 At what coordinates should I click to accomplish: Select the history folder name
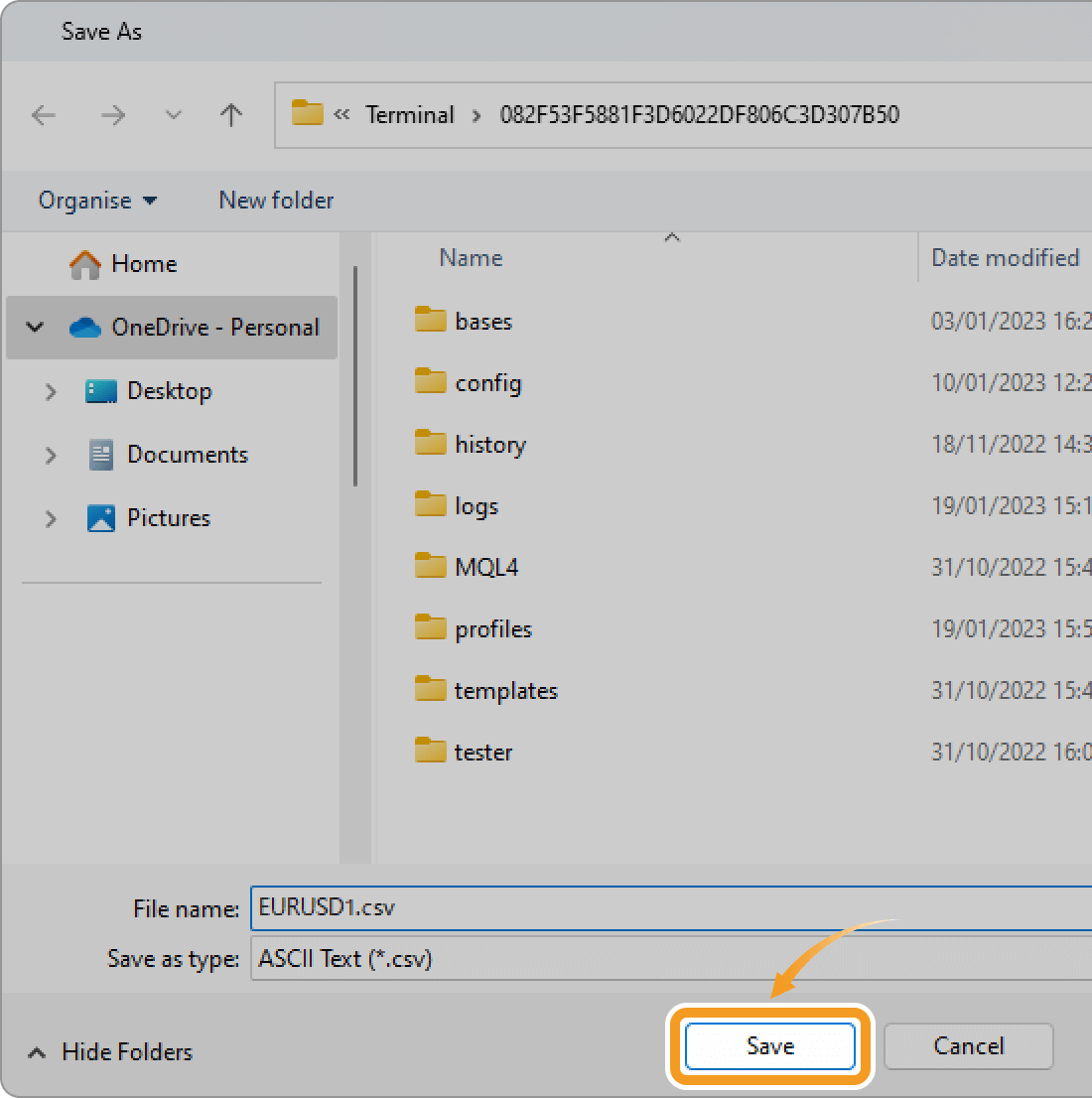point(490,446)
